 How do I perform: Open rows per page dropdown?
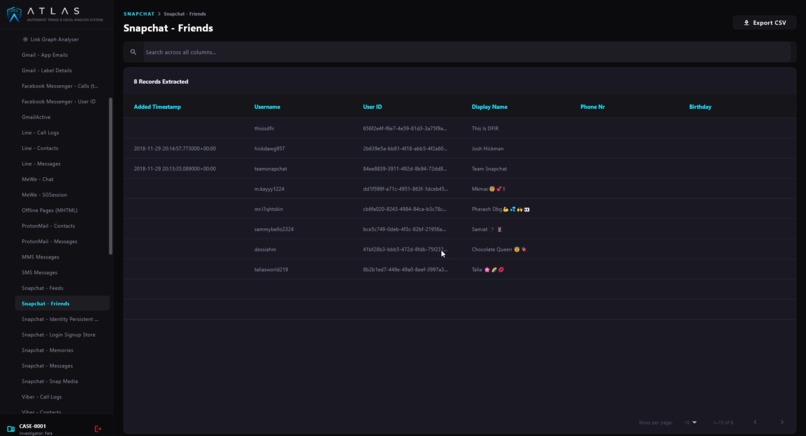[690, 422]
